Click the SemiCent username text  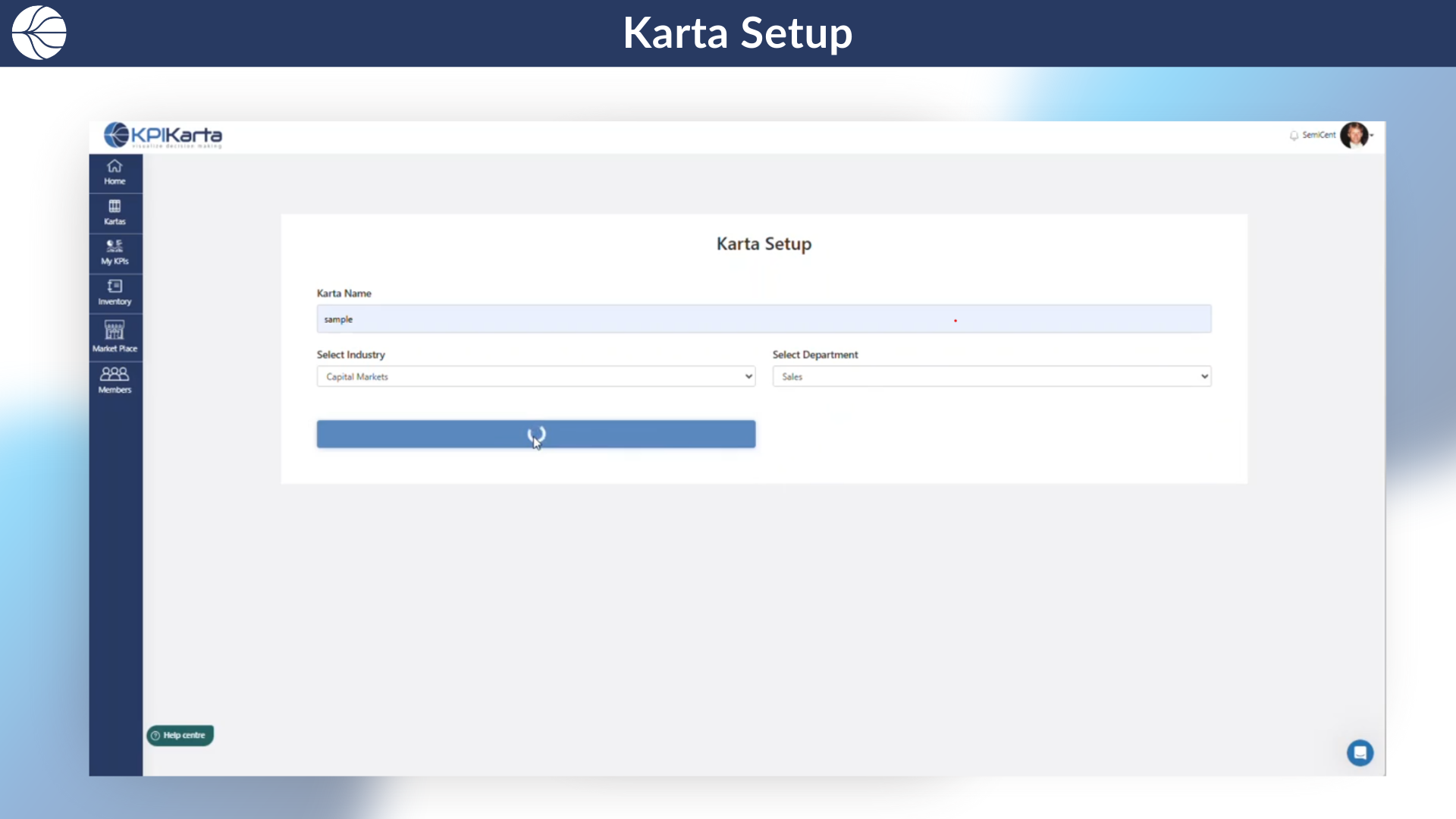[1319, 135]
